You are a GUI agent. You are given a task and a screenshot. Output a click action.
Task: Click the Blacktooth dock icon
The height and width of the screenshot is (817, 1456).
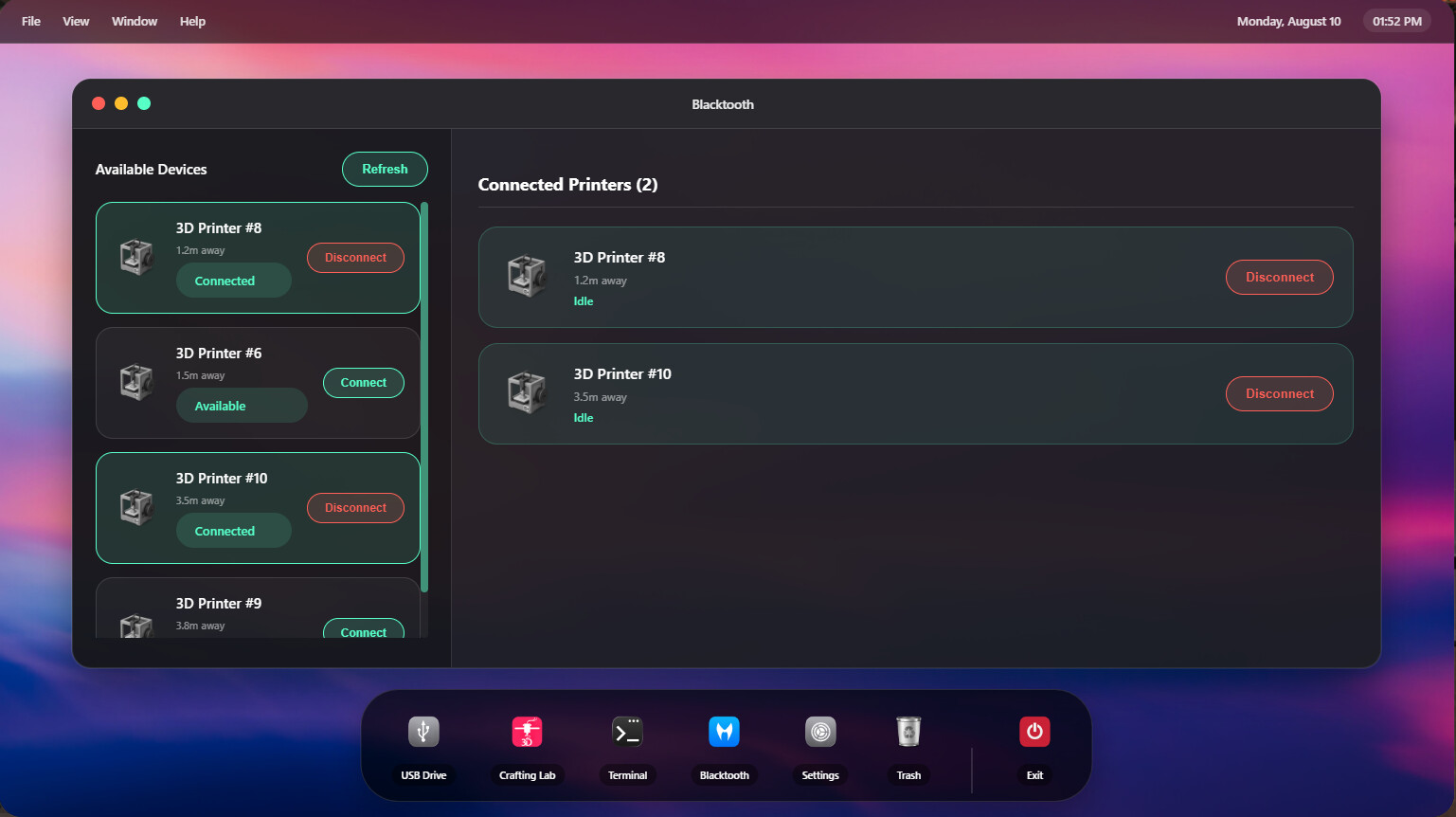pyautogui.click(x=724, y=732)
